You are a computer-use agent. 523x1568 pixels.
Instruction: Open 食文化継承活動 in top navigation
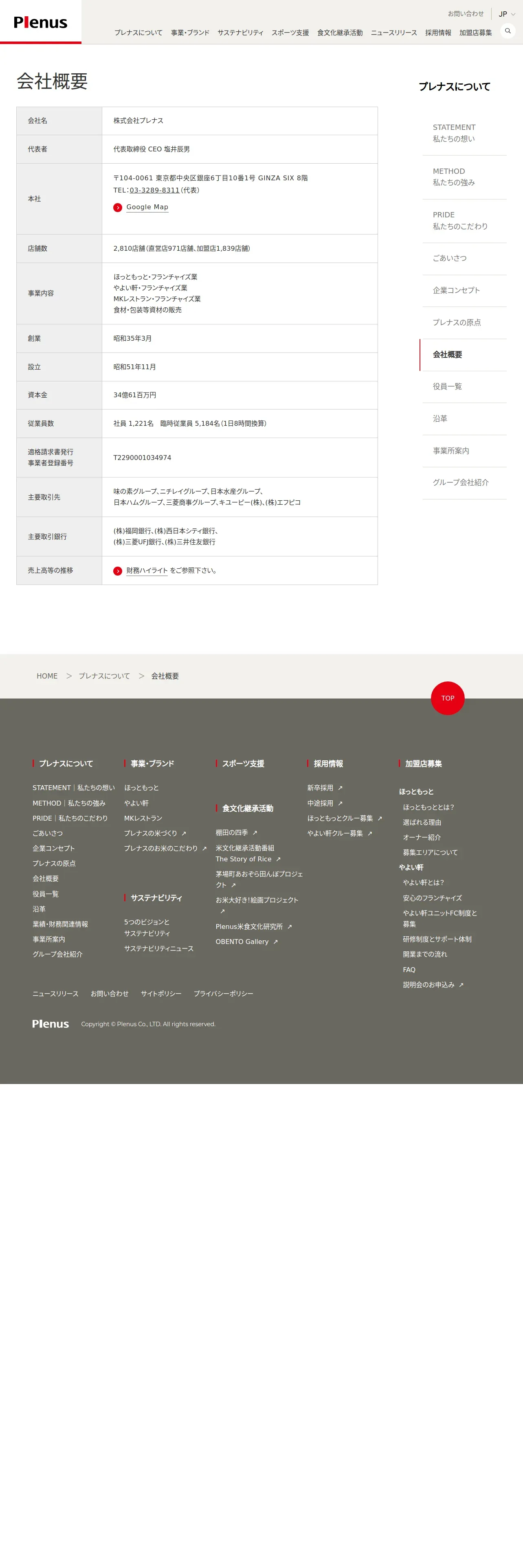click(340, 33)
